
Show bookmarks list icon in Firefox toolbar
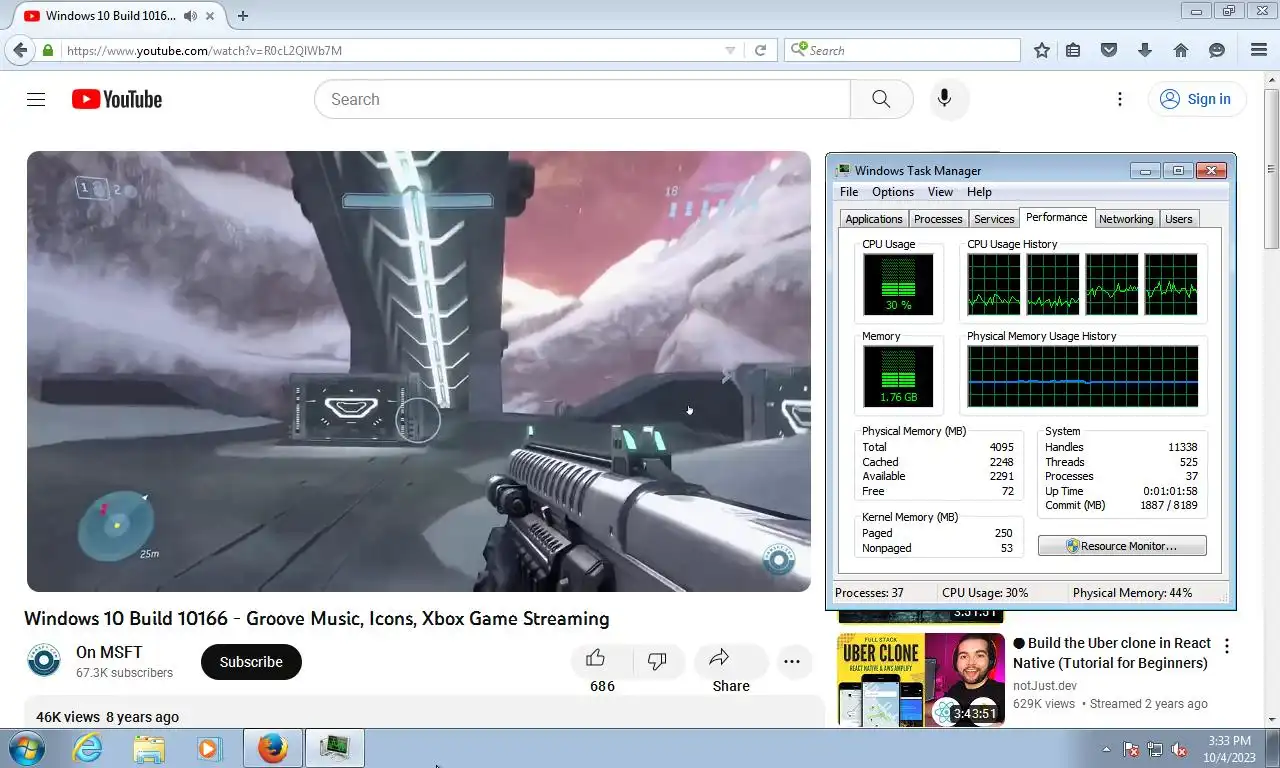(1073, 50)
